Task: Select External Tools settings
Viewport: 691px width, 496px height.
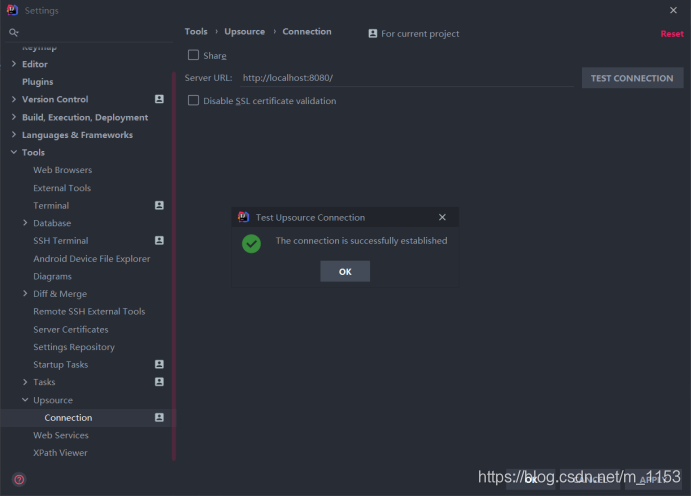Action: 62,188
